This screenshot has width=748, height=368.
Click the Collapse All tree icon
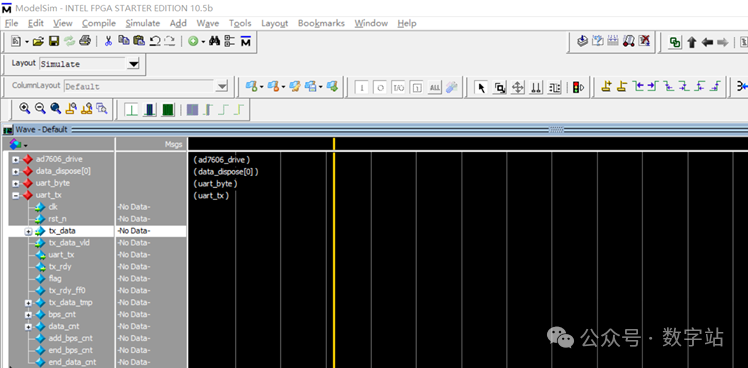[230, 42]
